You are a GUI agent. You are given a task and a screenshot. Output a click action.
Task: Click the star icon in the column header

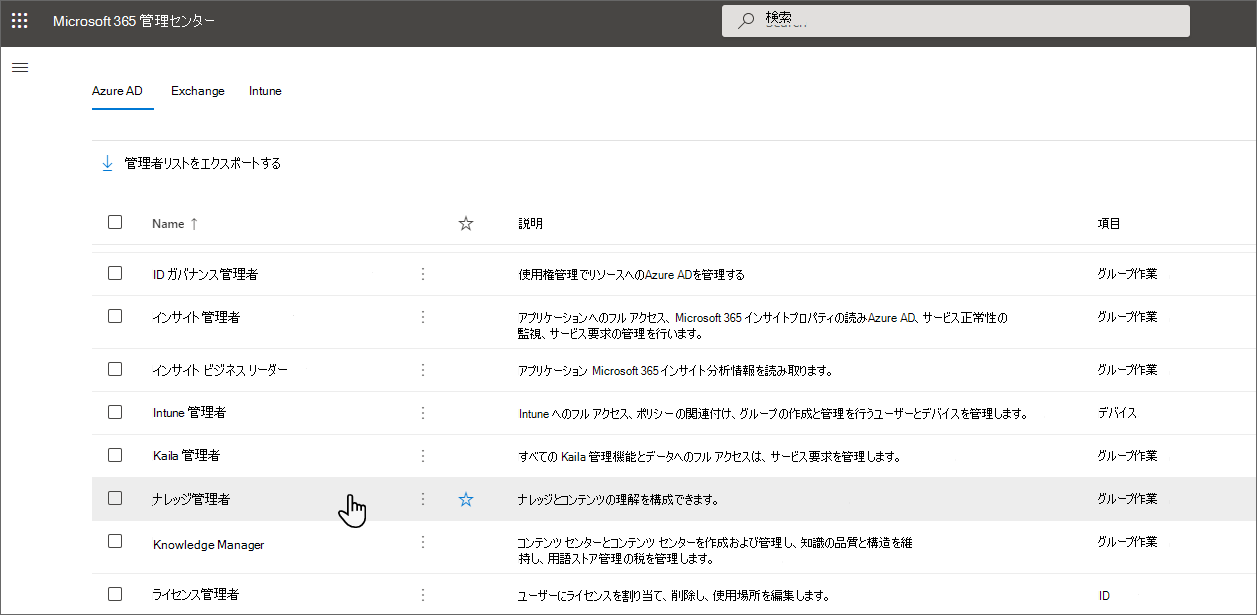pyautogui.click(x=465, y=223)
